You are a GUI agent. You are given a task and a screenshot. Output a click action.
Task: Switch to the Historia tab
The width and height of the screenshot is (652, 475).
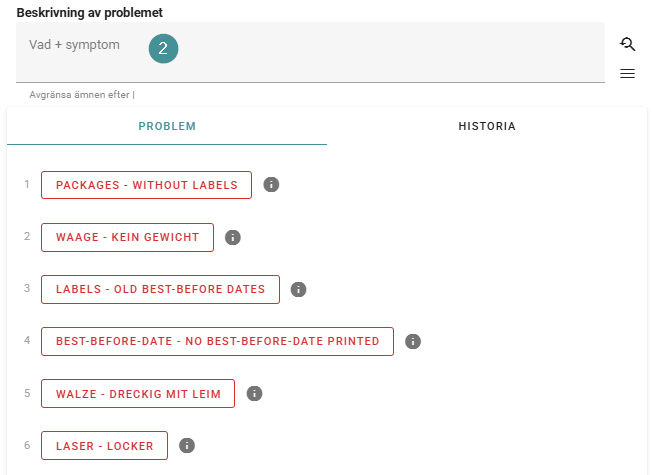click(x=487, y=127)
